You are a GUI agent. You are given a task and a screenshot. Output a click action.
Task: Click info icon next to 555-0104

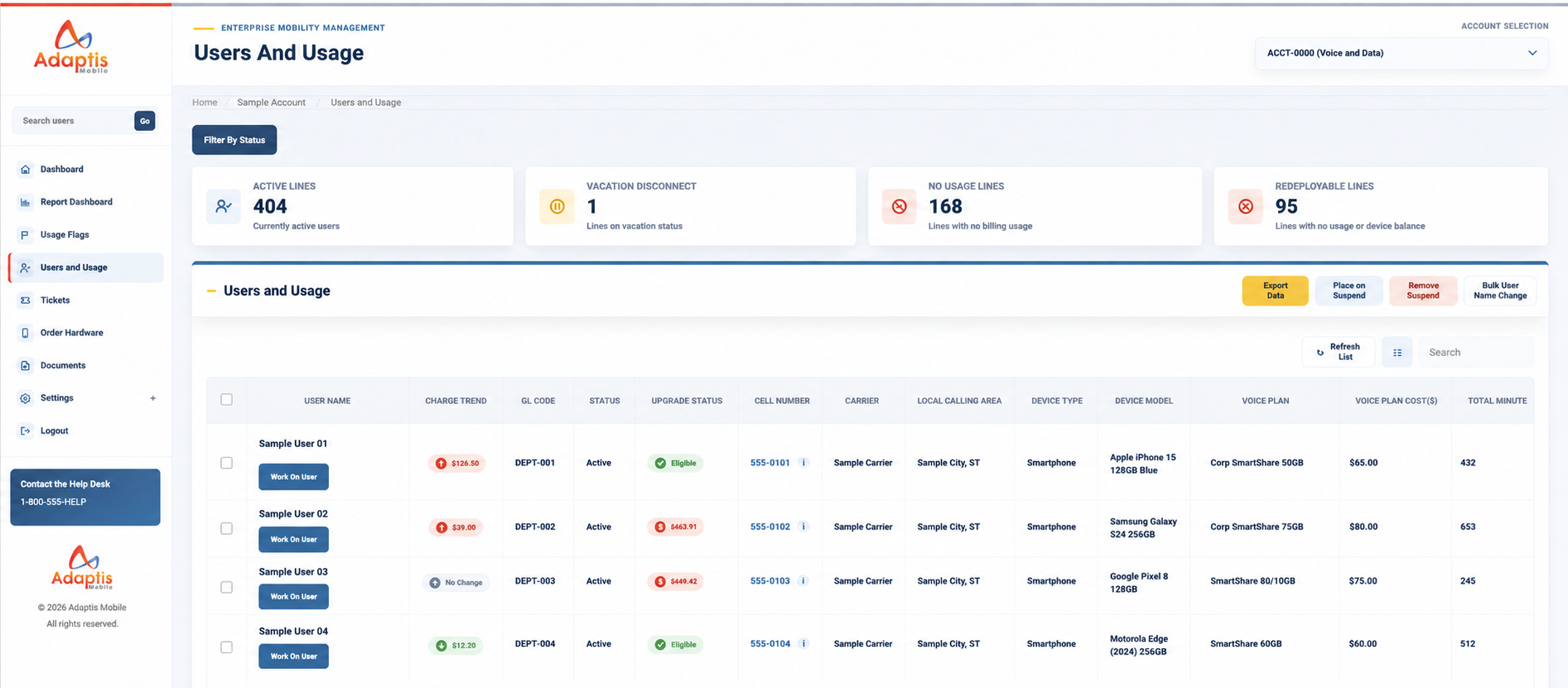pos(803,643)
